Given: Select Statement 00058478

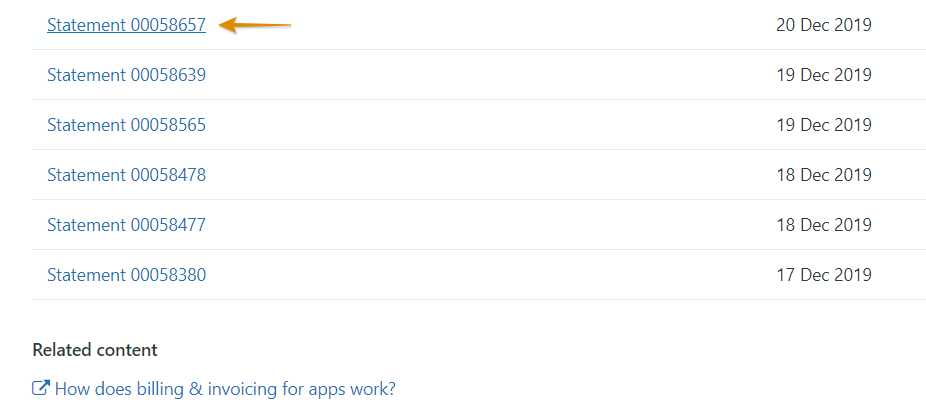Looking at the screenshot, I should point(126,175).
